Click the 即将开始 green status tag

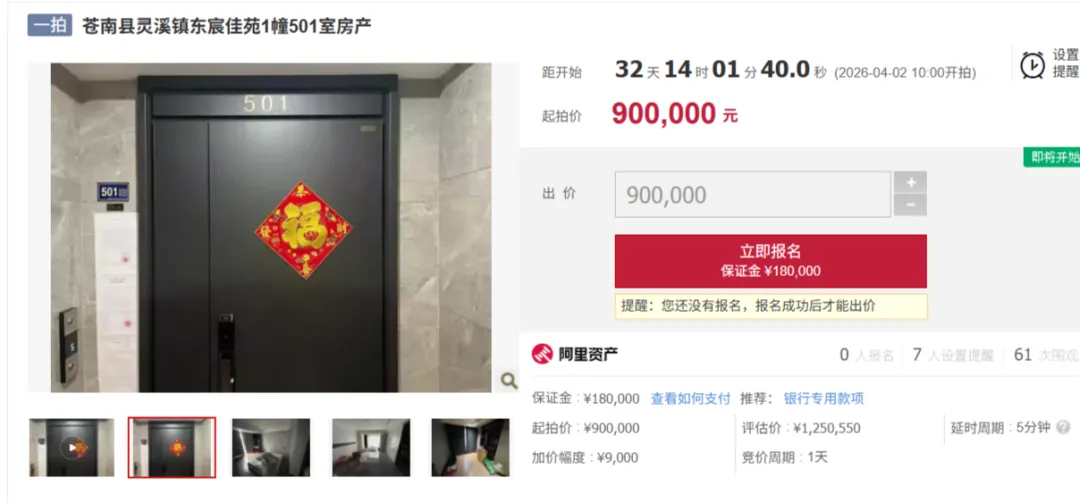click(x=1052, y=156)
